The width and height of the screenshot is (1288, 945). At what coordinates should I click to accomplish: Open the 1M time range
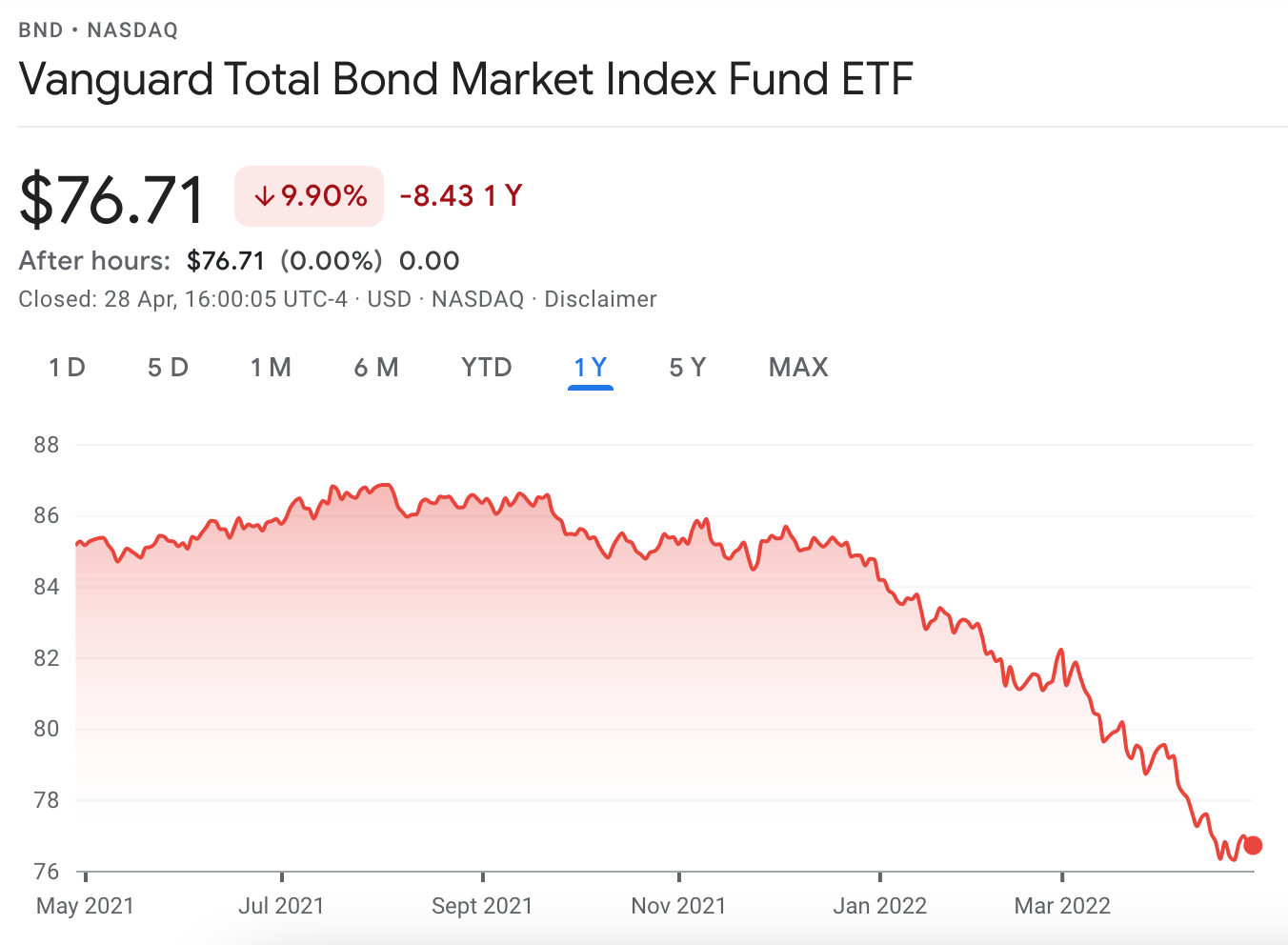point(271,367)
